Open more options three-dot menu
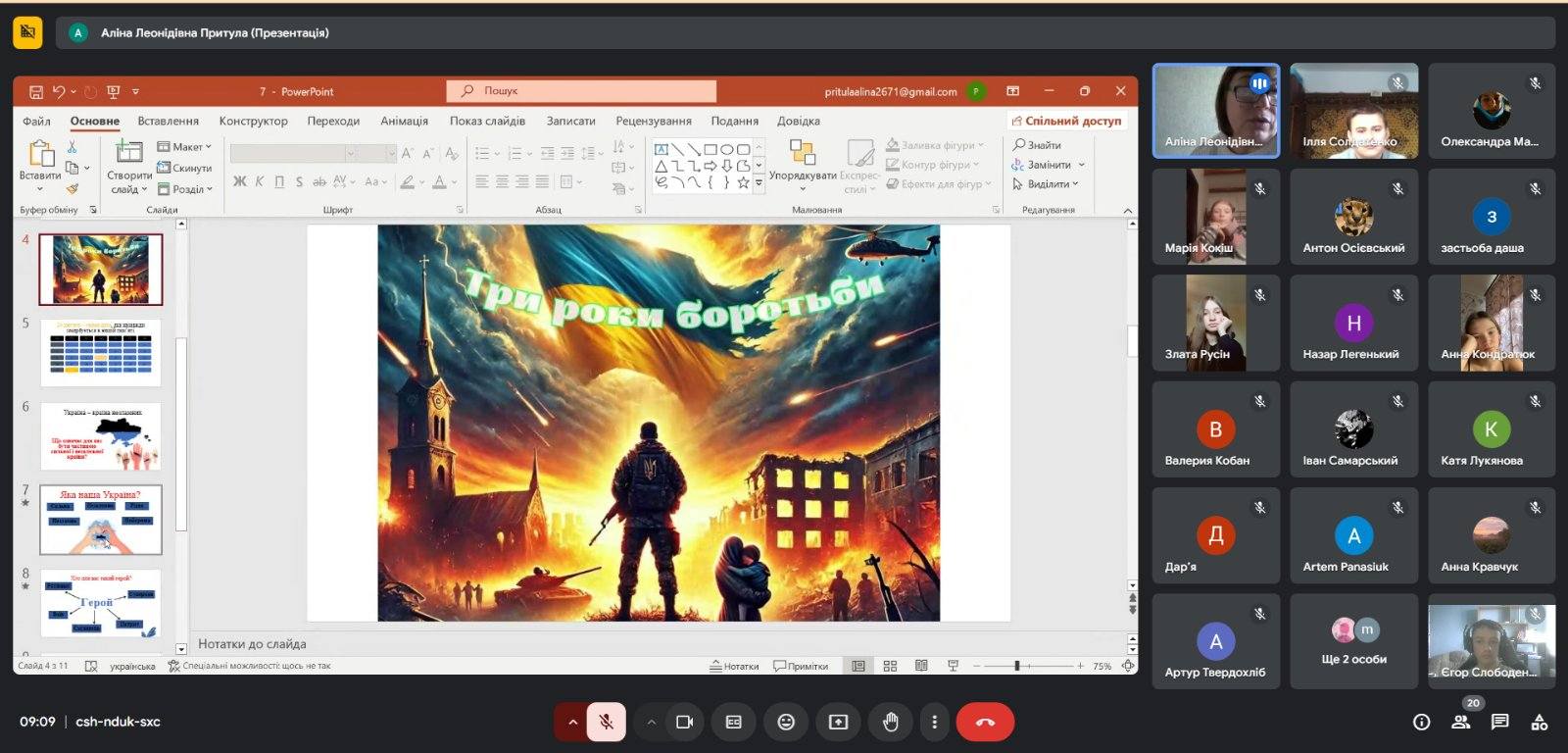 point(934,723)
